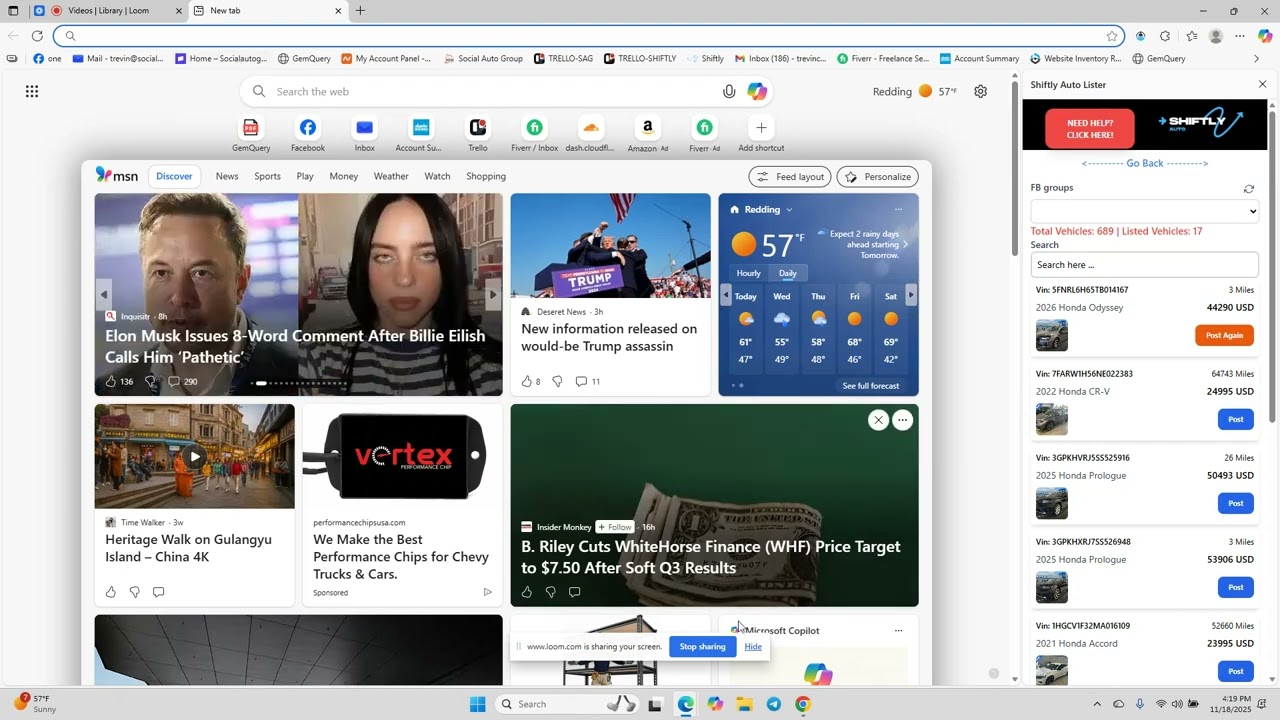Play the Heritage Walk Gulangyu video
Screen dimensions: 1280x720
coord(195,456)
